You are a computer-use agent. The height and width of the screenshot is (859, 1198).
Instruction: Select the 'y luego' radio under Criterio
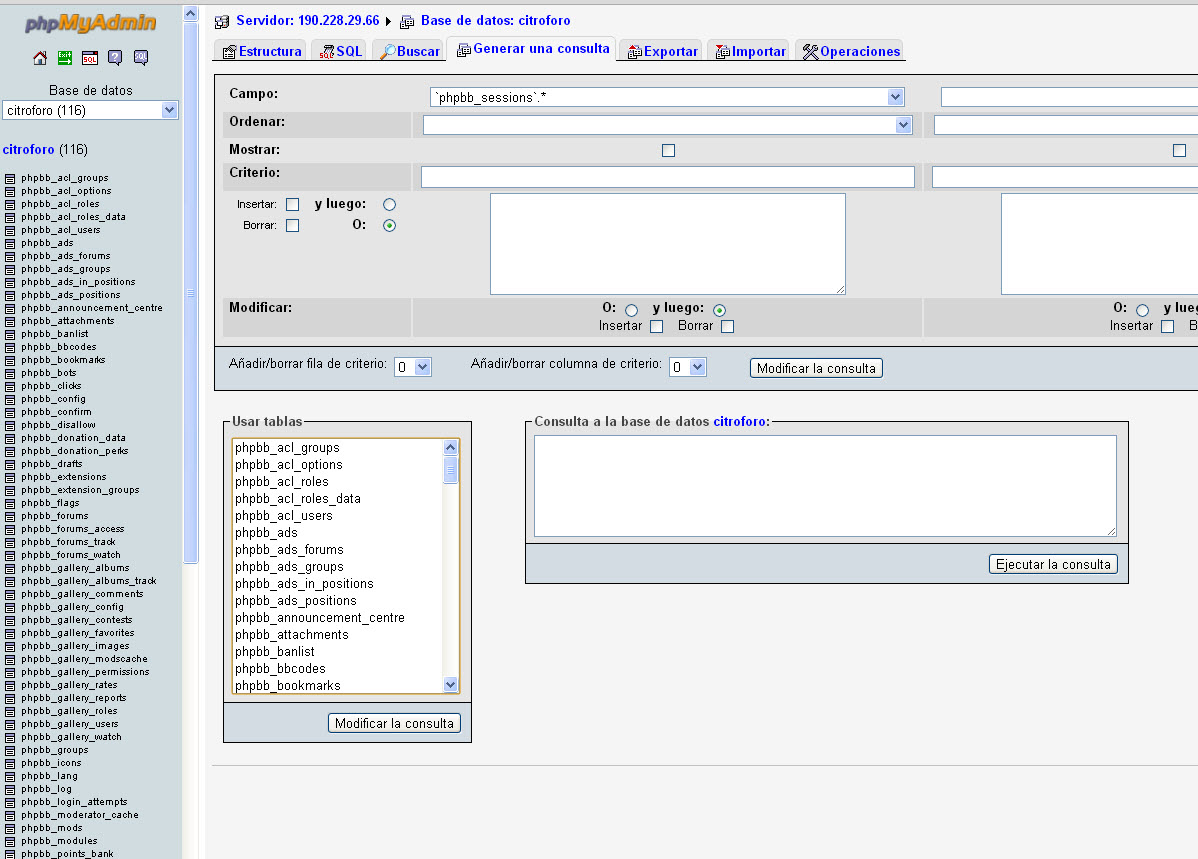[x=389, y=204]
